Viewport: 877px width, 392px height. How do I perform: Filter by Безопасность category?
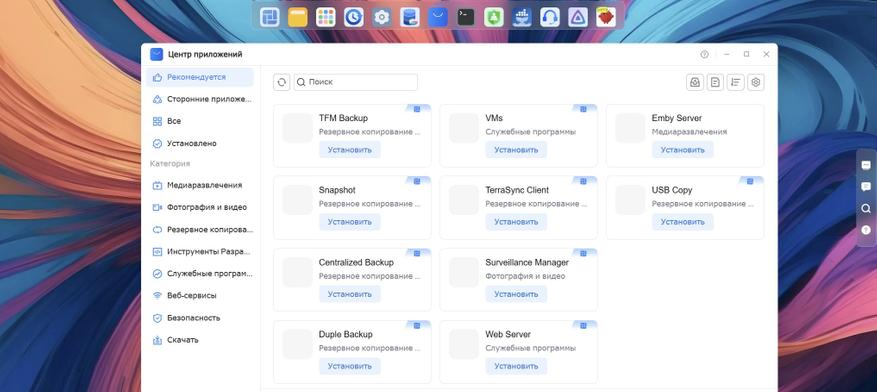tap(200, 318)
